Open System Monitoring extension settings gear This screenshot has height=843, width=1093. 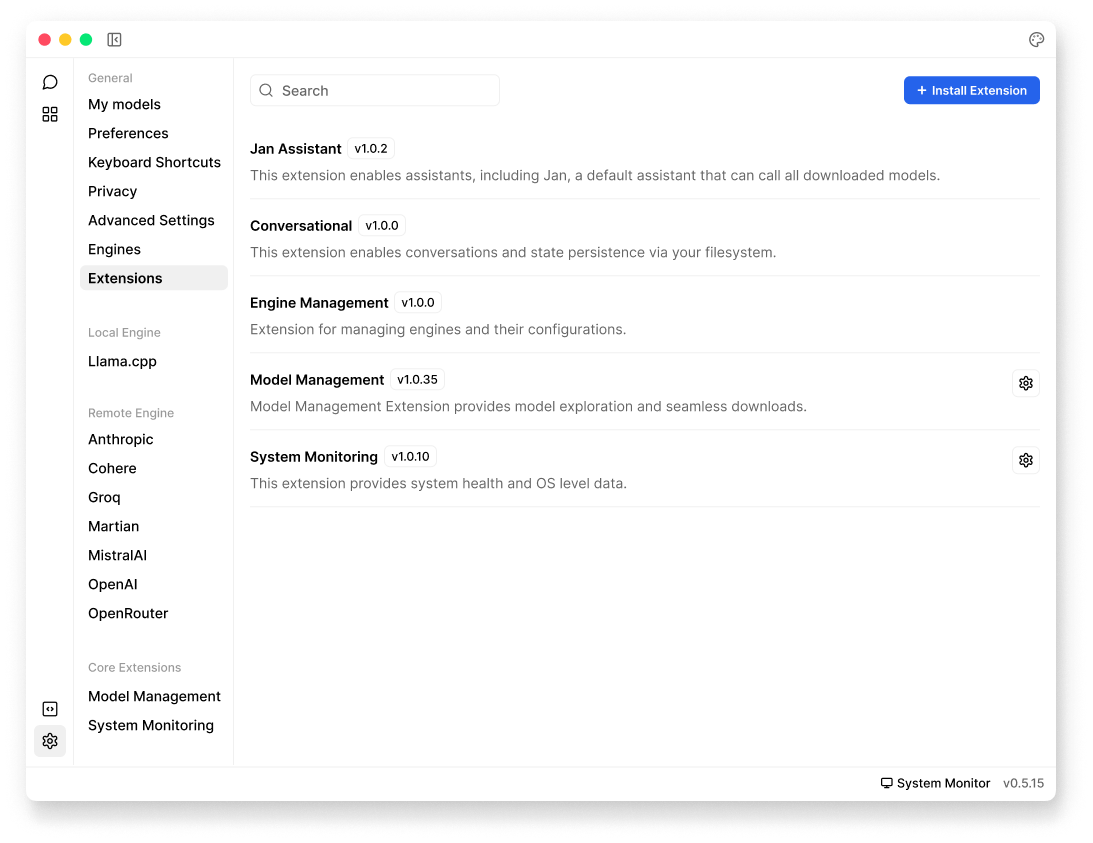point(1025,460)
